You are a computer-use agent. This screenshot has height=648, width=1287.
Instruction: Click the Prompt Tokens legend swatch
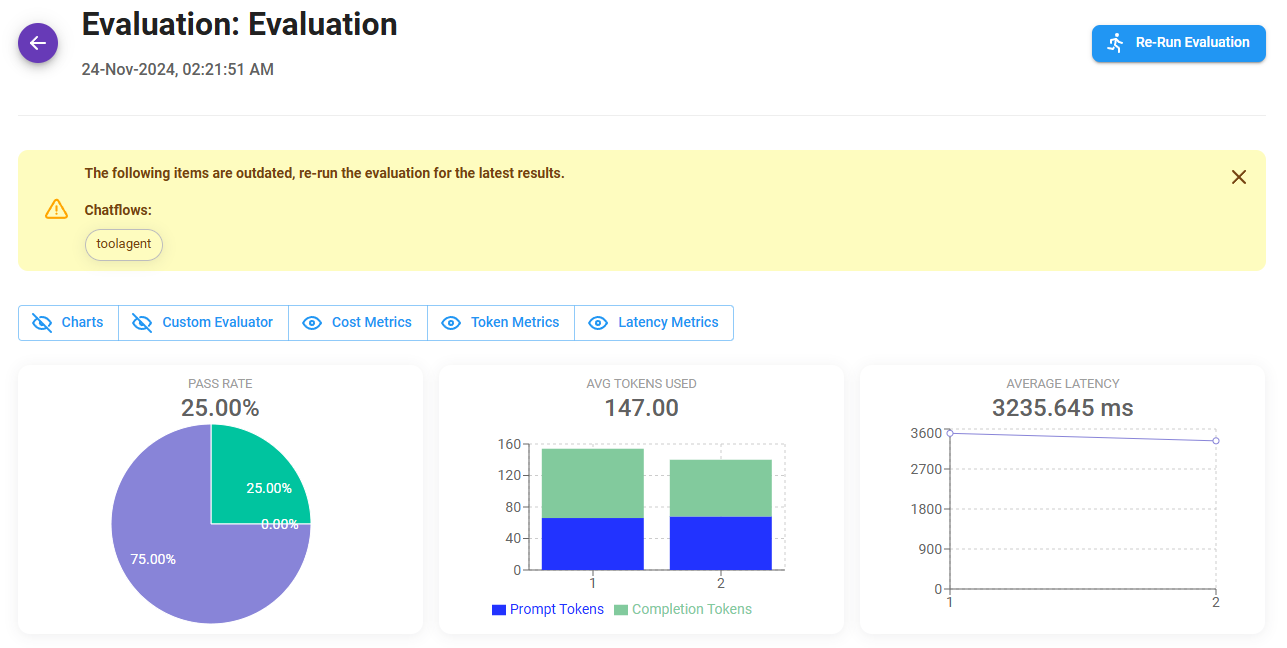tap(498, 610)
